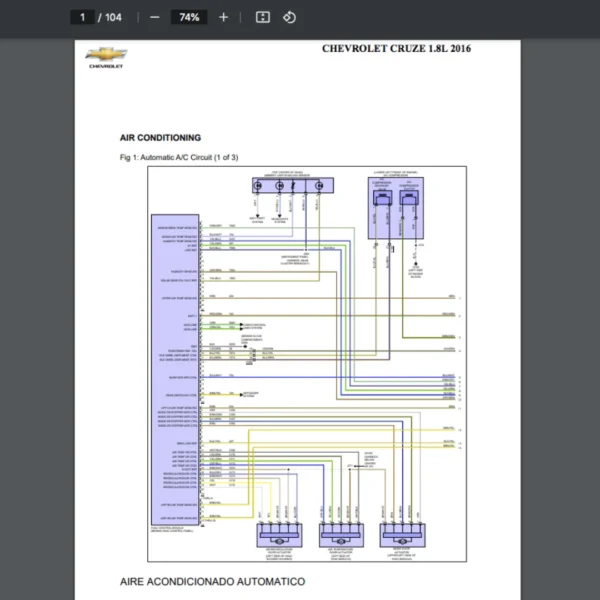Screen dimensions: 600x600
Task: Click the 74% zoom level box
Action: tap(188, 17)
